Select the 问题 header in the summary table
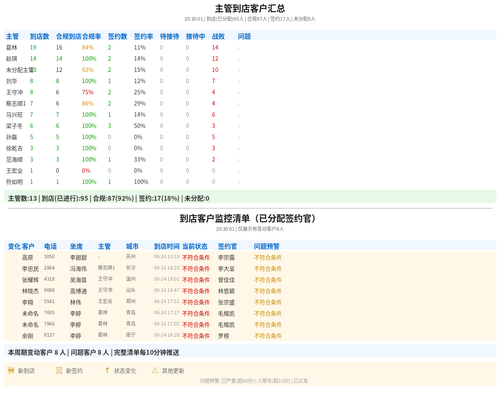500x403 pixels. tap(244, 36)
